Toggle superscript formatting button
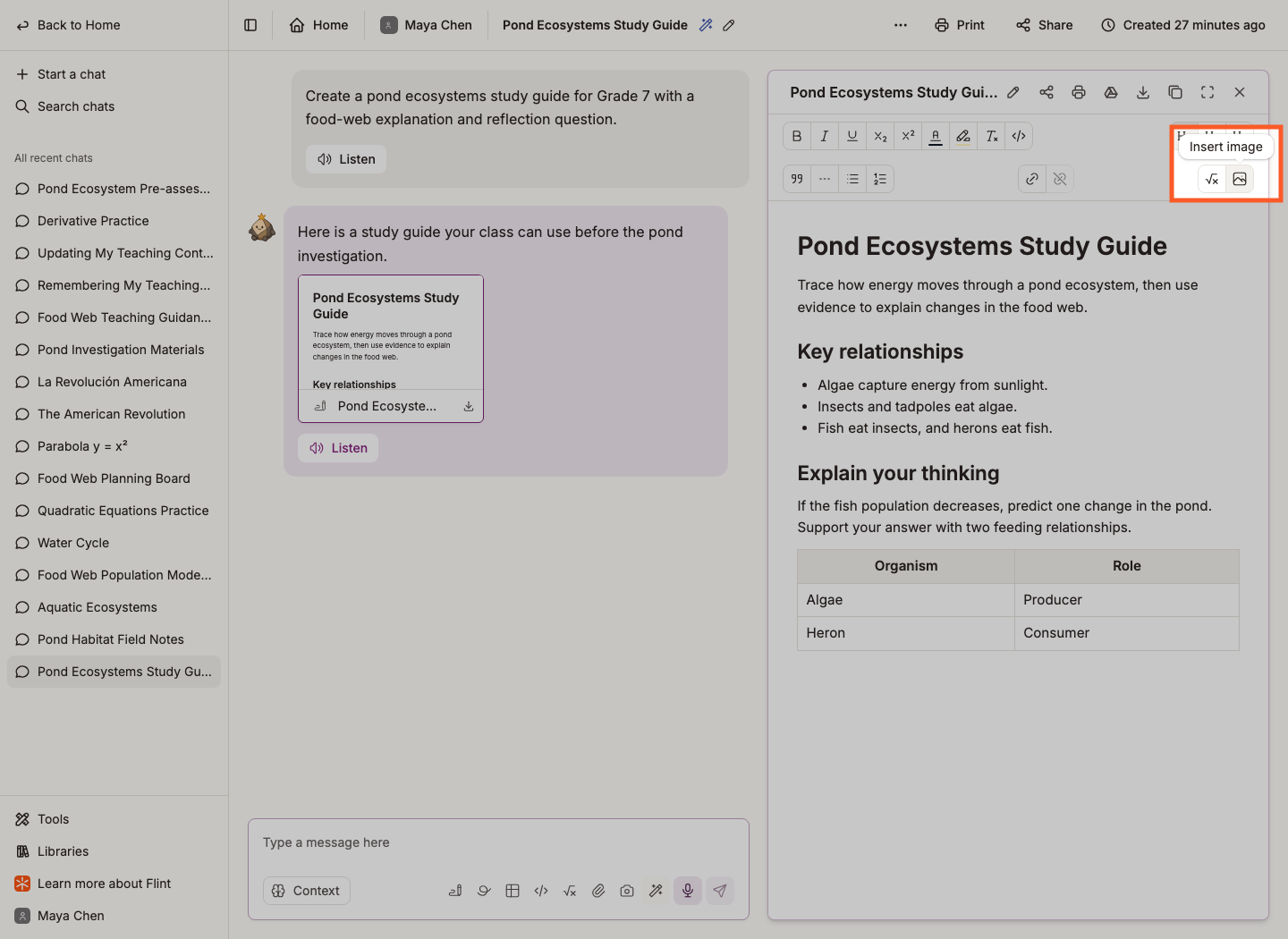 [908, 136]
